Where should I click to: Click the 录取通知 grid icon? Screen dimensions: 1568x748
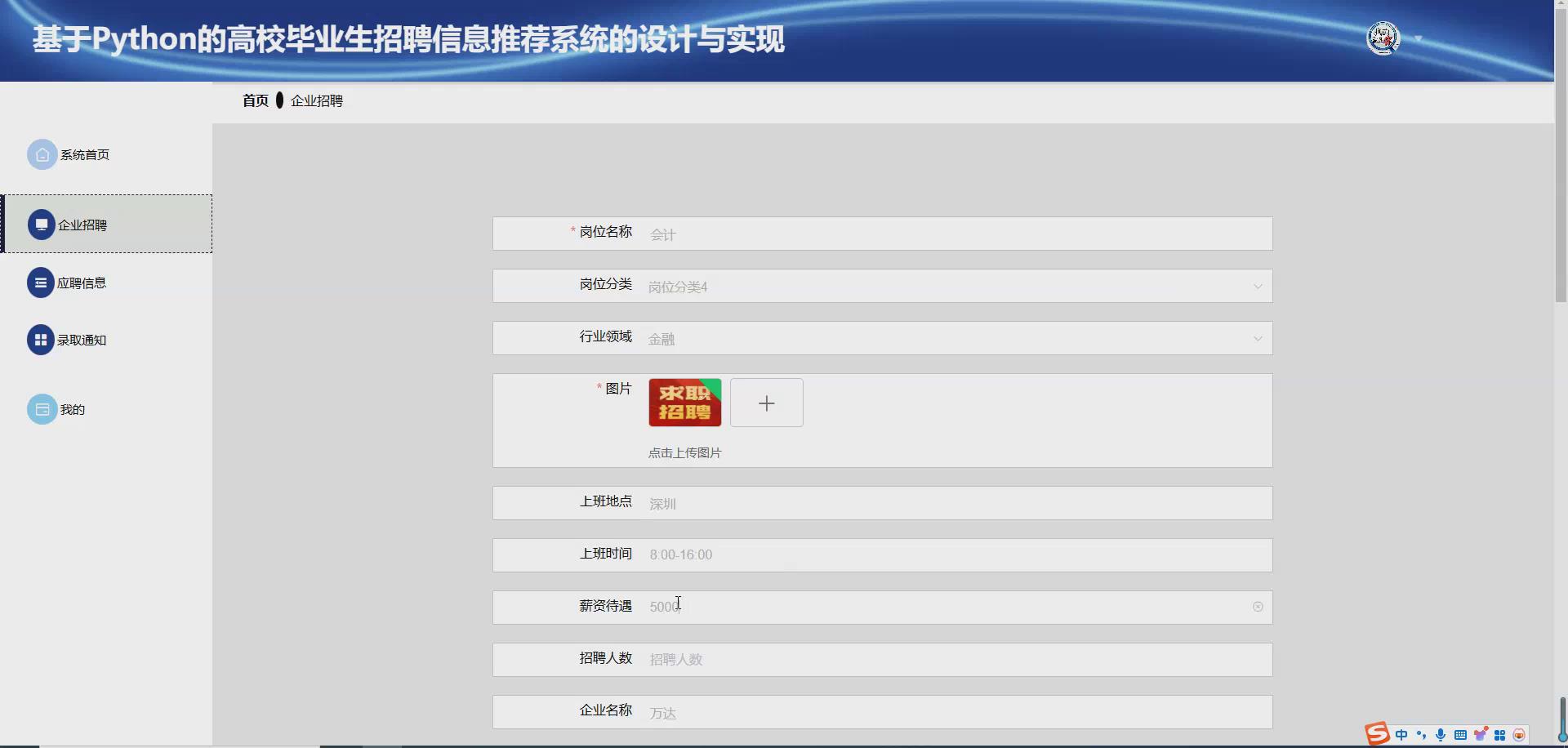tap(41, 340)
